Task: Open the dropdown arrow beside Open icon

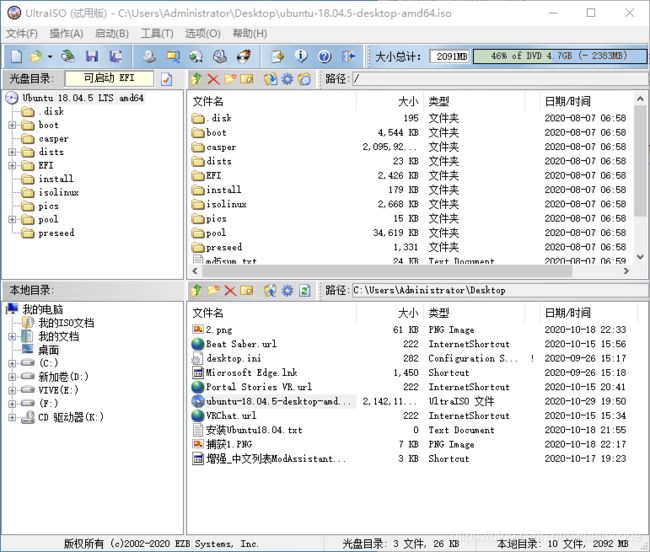Action: point(50,56)
